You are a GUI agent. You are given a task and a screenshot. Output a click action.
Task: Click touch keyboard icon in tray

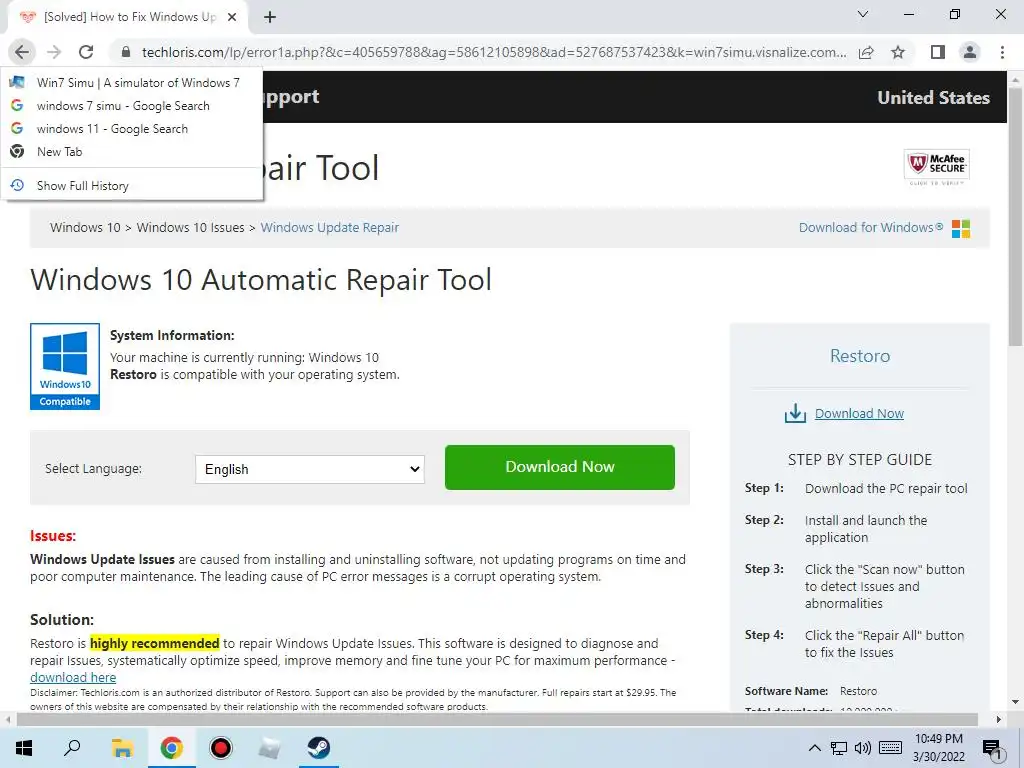(x=890, y=748)
